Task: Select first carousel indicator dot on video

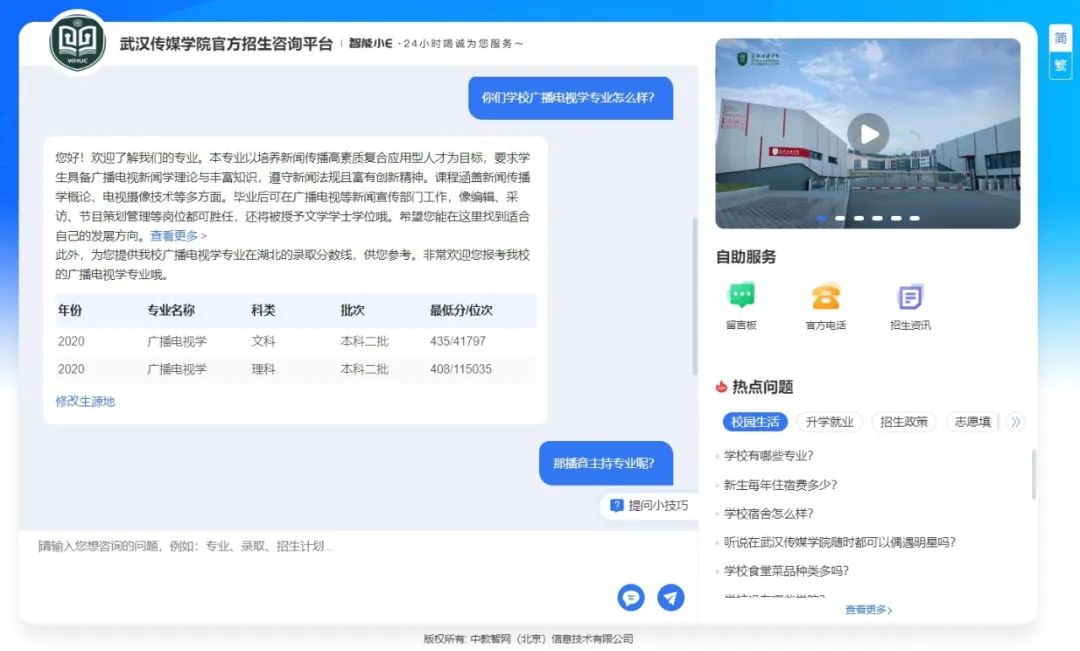Action: (x=822, y=217)
